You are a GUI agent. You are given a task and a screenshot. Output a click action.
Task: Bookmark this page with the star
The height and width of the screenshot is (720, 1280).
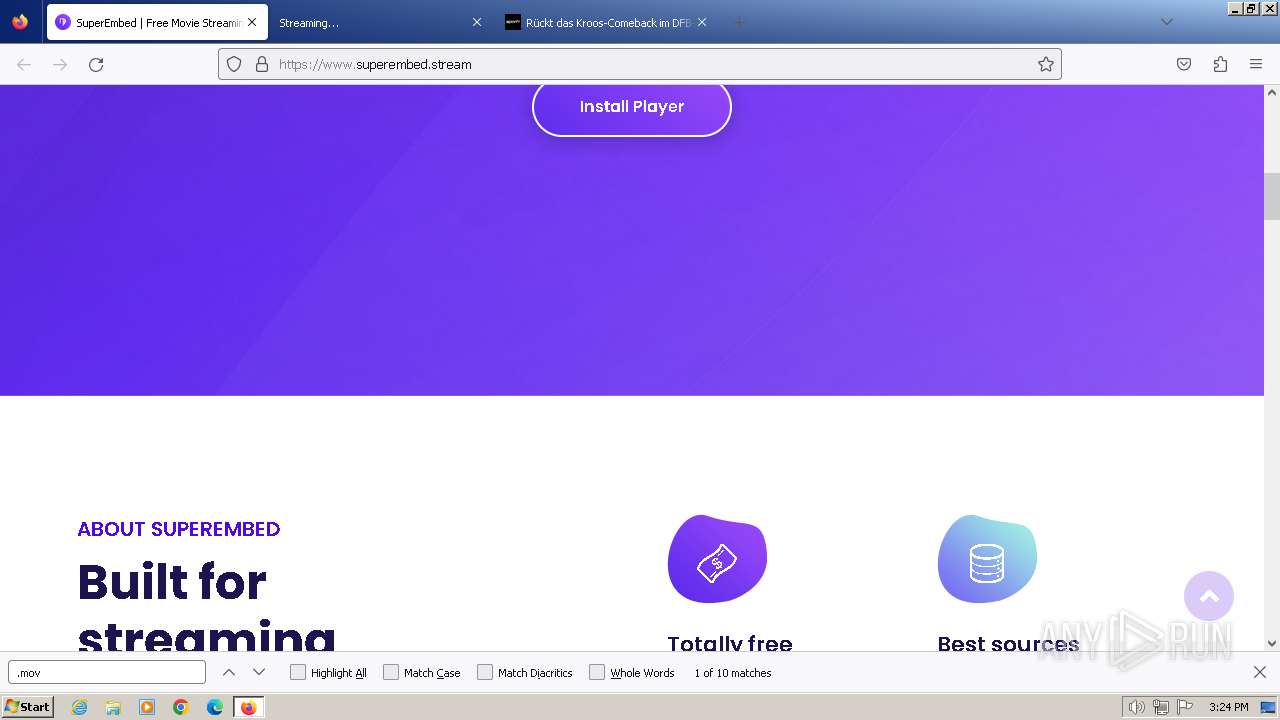click(x=1046, y=64)
